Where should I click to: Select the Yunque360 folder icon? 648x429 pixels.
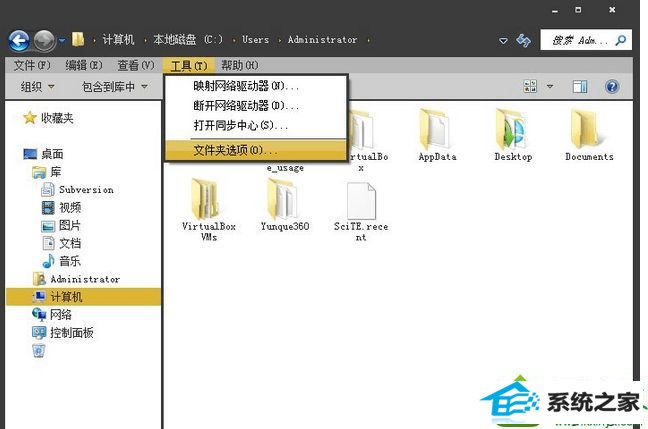[284, 200]
